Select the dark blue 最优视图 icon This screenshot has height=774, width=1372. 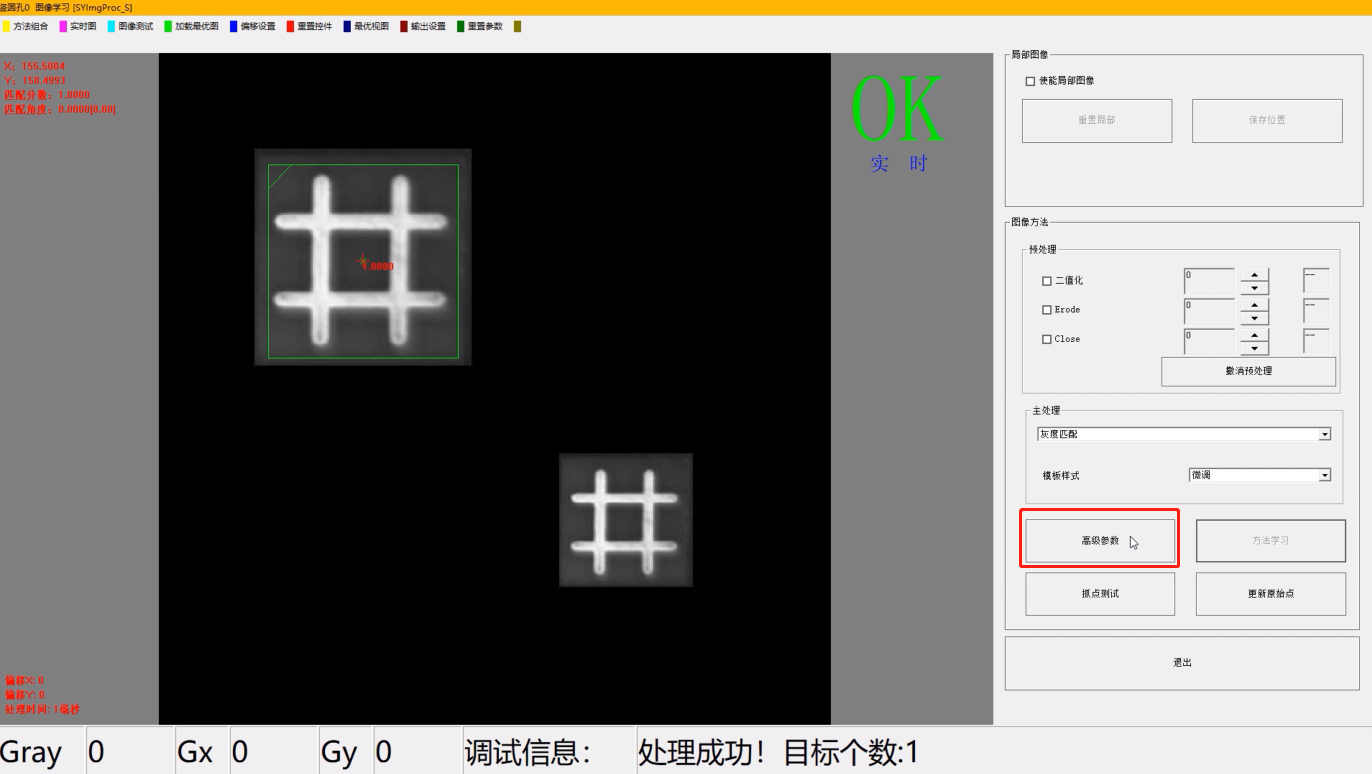(347, 26)
